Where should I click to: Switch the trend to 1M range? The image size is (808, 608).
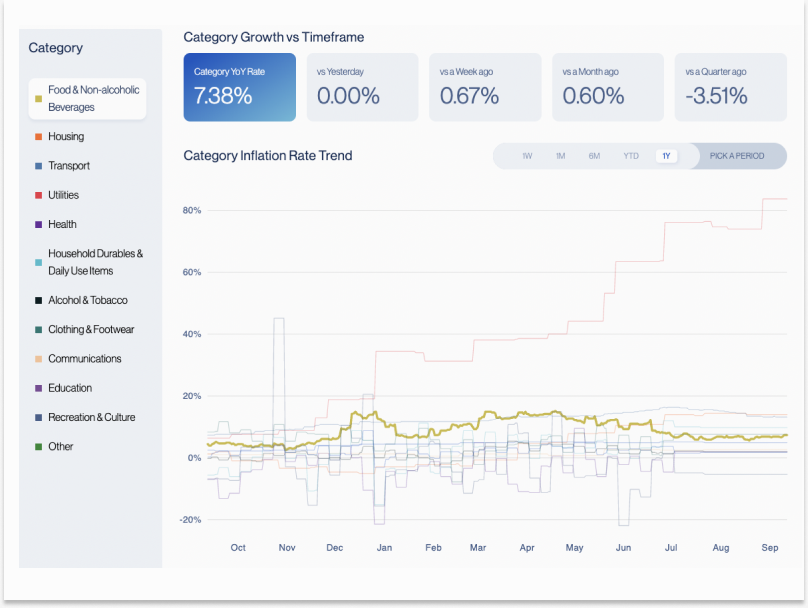(x=560, y=156)
